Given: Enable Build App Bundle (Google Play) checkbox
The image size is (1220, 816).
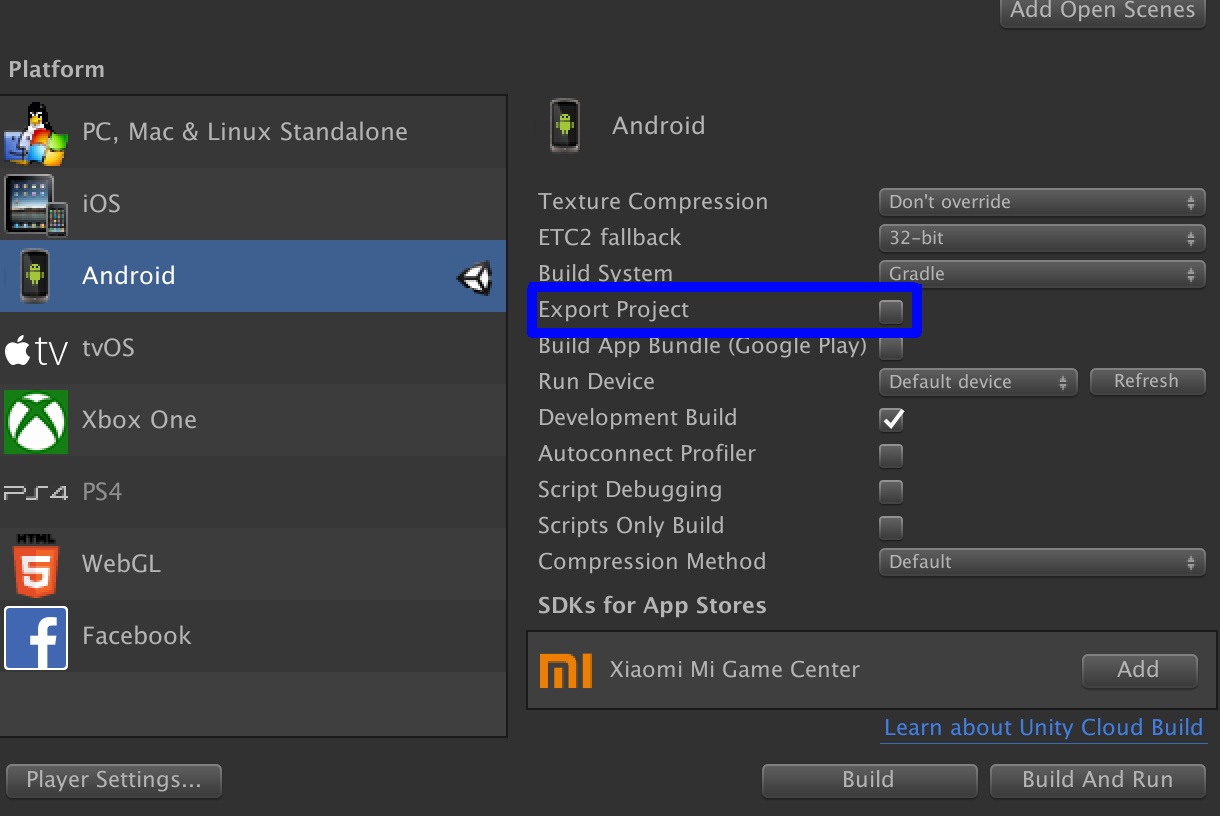Looking at the screenshot, I should pyautogui.click(x=891, y=348).
